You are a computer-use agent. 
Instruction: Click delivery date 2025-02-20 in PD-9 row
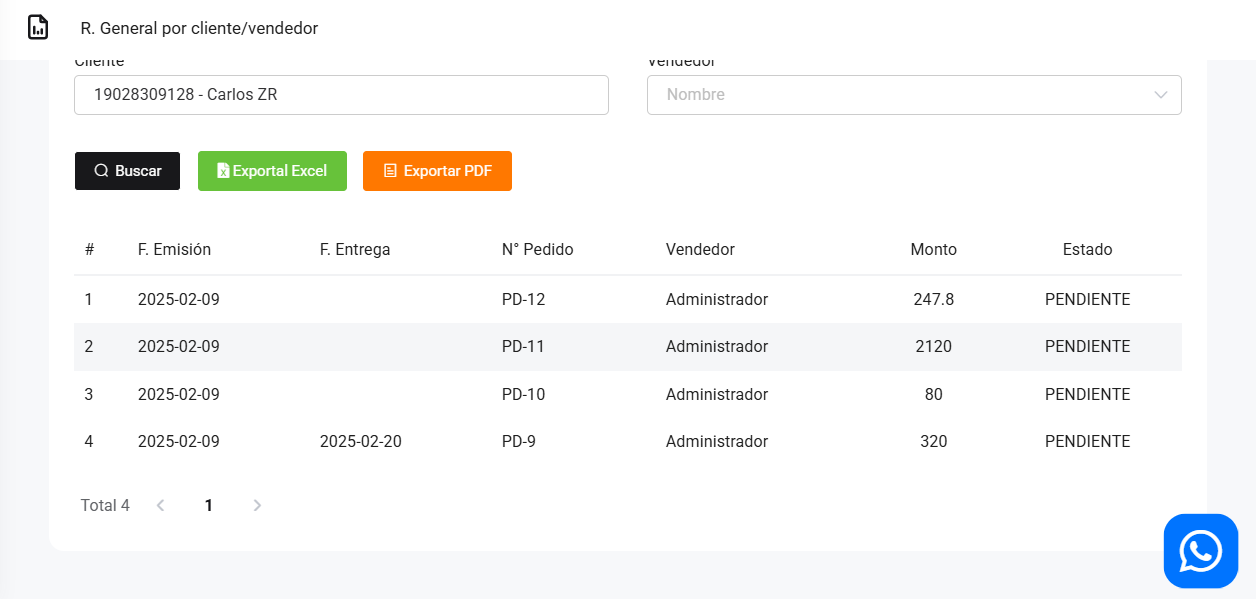coord(360,442)
